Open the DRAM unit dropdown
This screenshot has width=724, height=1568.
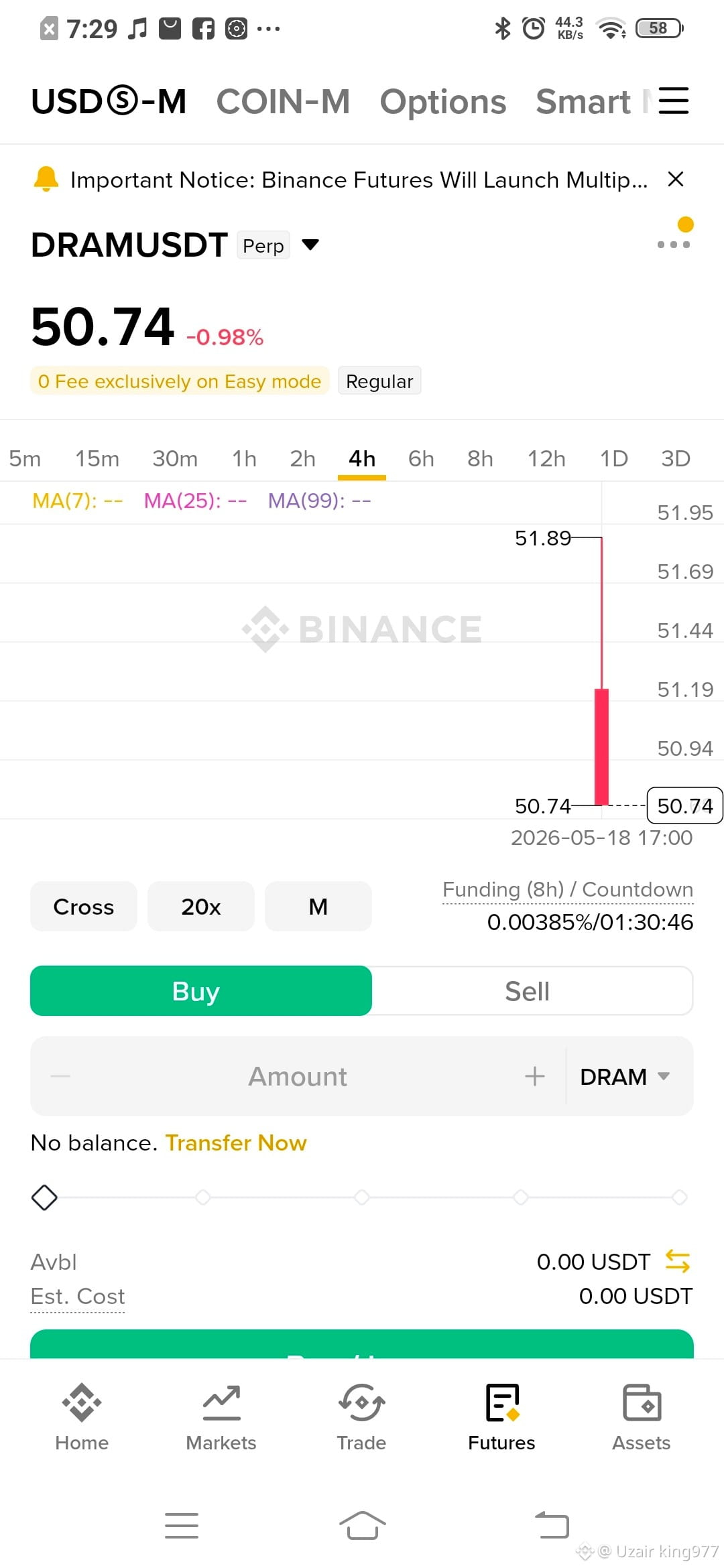coord(625,1077)
